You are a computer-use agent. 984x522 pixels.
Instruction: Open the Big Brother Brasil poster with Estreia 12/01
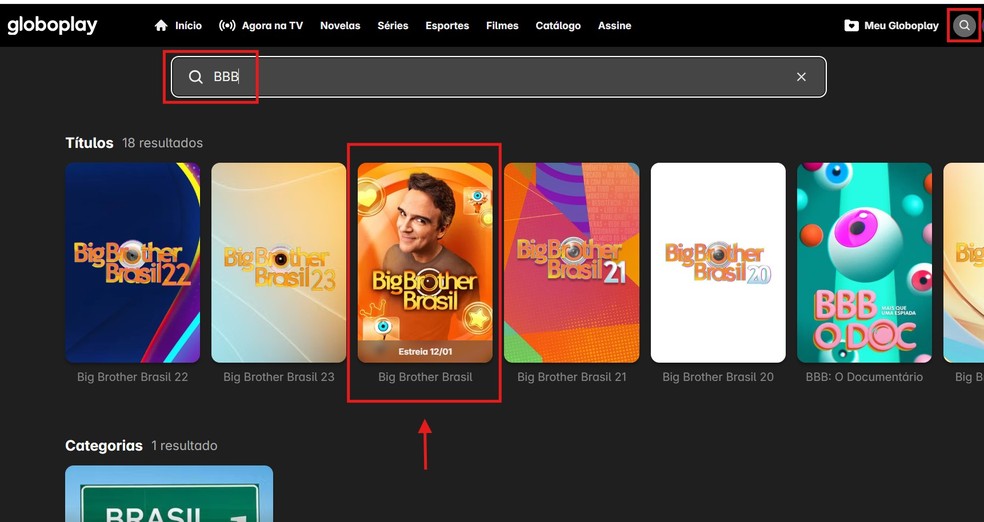tap(425, 263)
